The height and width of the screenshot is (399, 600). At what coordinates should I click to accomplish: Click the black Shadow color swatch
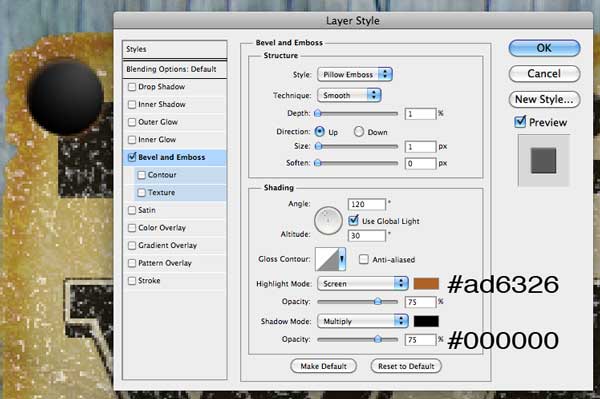[x=426, y=321]
